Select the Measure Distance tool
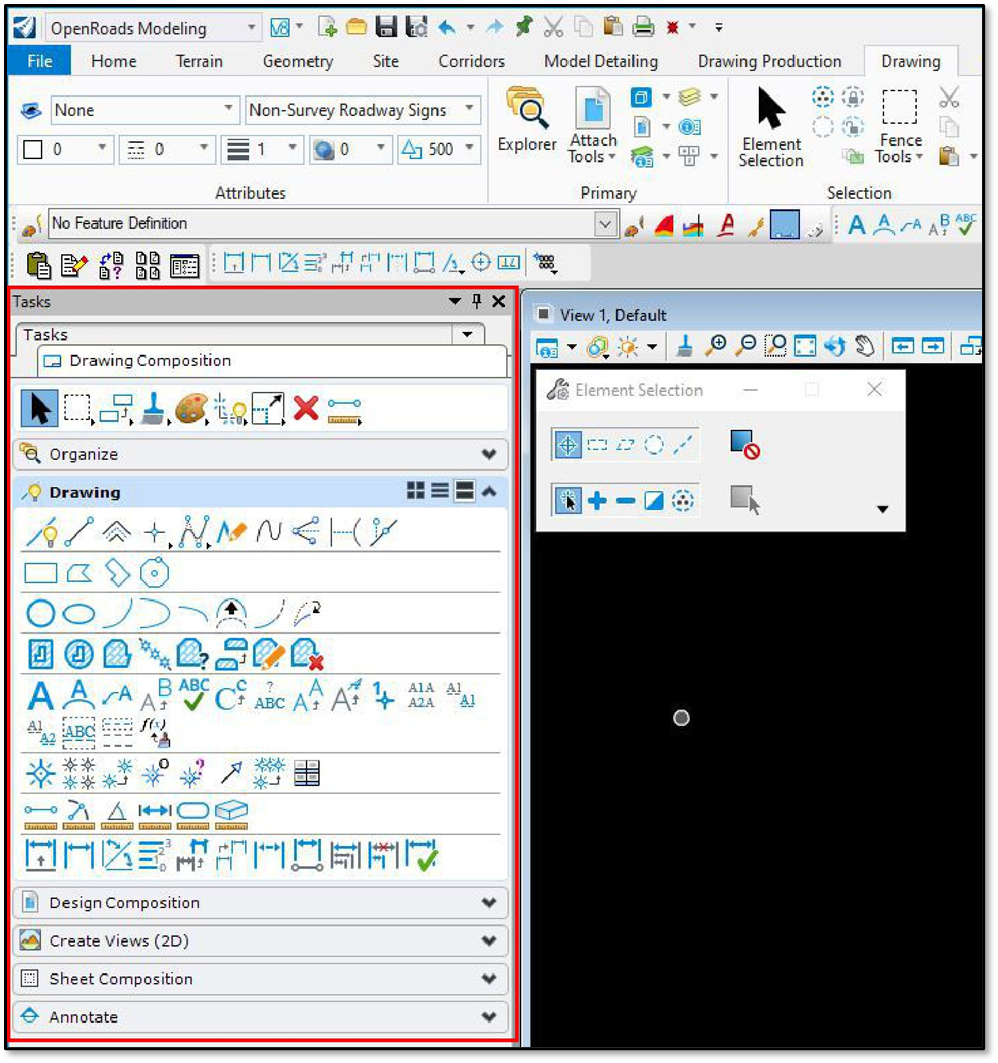Screen dimensions: 998x1063 coord(41,817)
